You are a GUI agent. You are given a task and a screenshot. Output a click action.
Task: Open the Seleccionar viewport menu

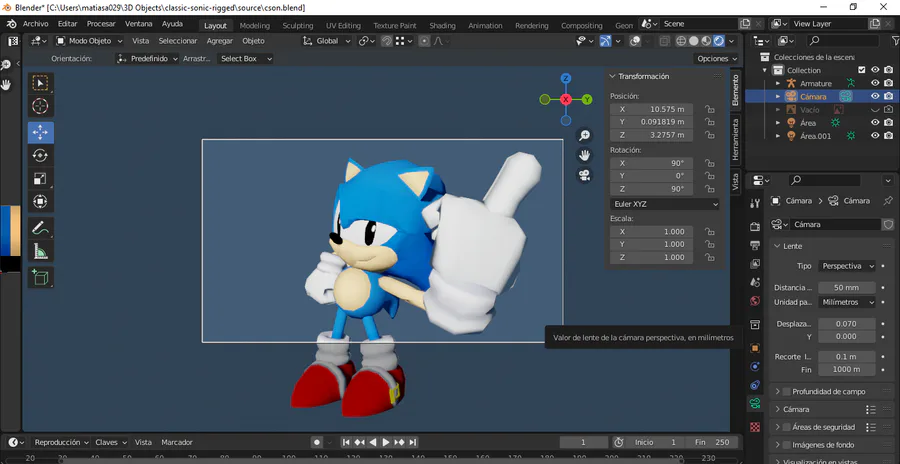coord(178,41)
